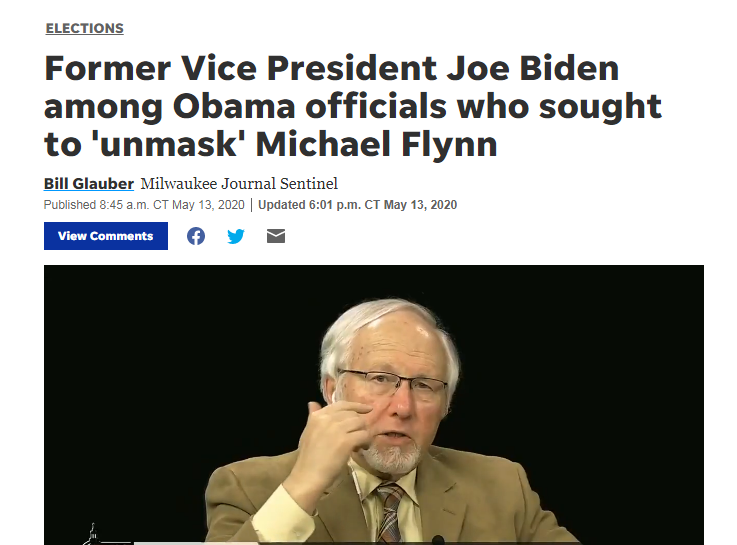Click the Published 8:45 a.m. timestamp
737x545 pixels.
[144, 205]
